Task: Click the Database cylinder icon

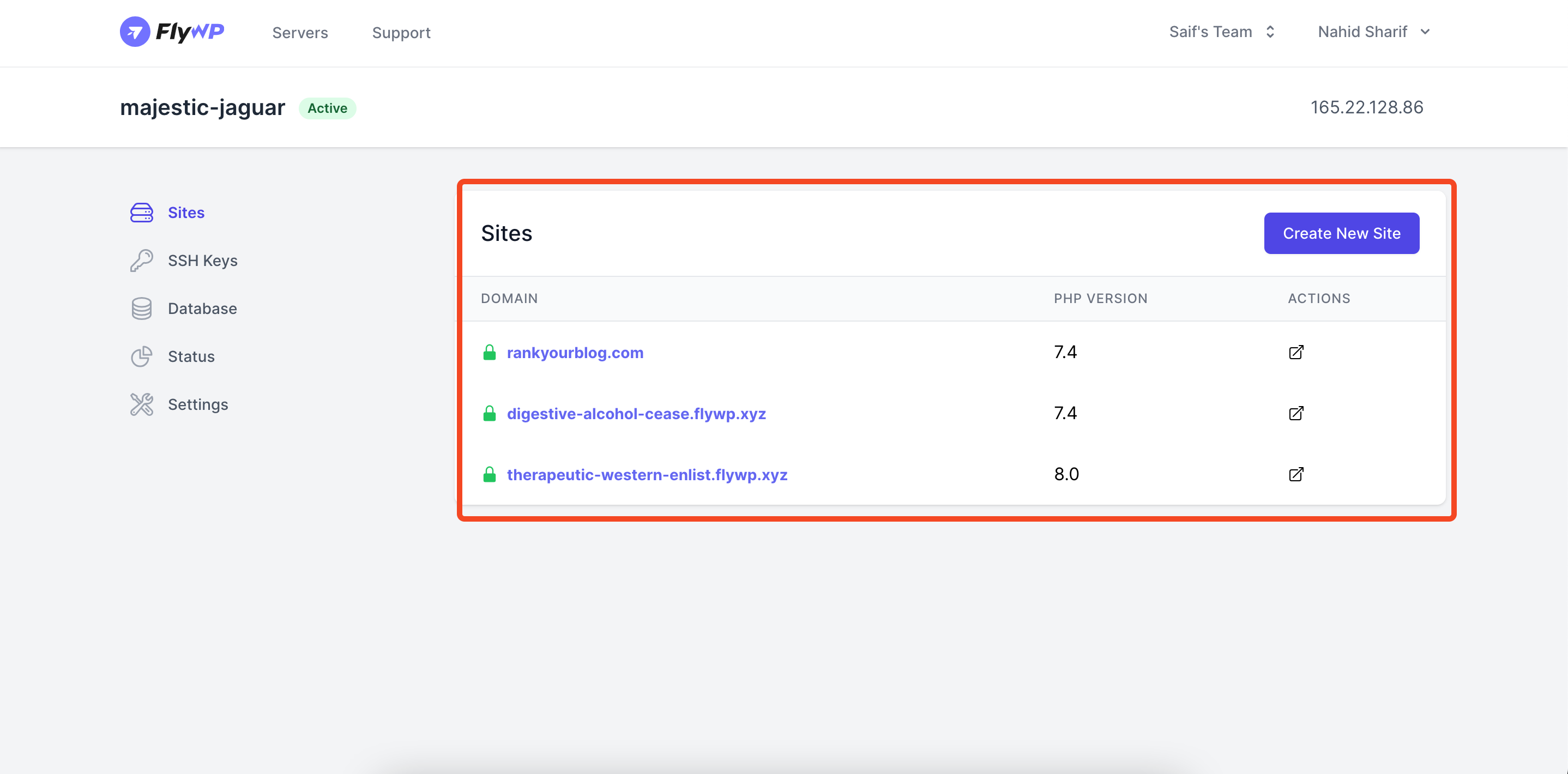Action: [141, 309]
